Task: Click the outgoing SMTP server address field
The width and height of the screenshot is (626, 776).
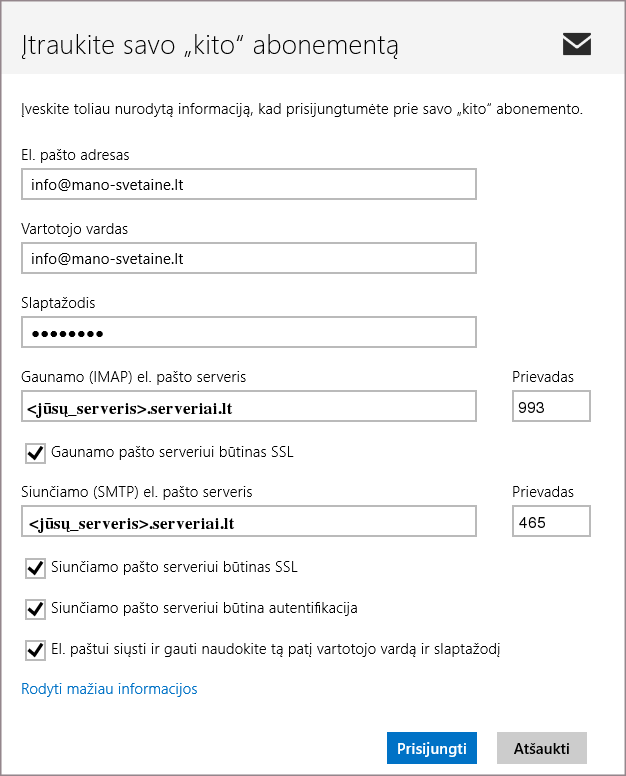Action: 248,522
